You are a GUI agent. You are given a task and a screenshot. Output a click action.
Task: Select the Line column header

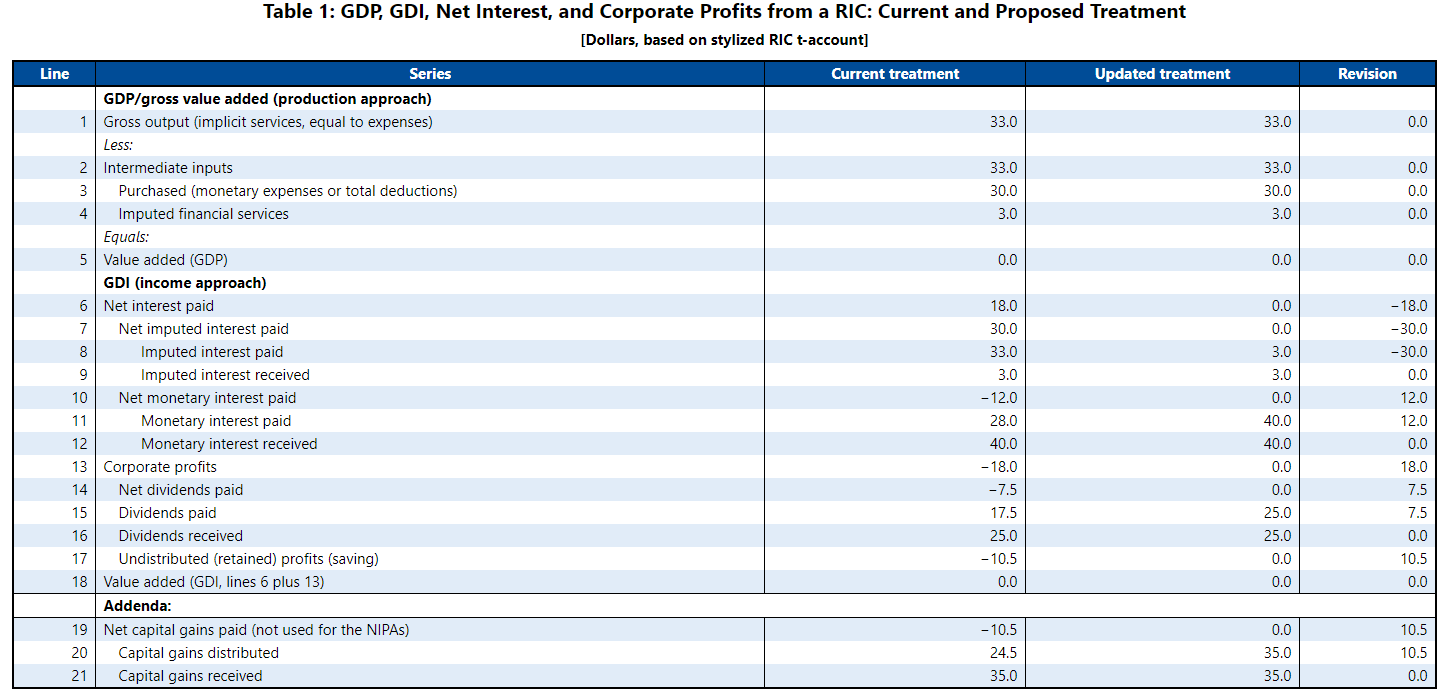54,73
